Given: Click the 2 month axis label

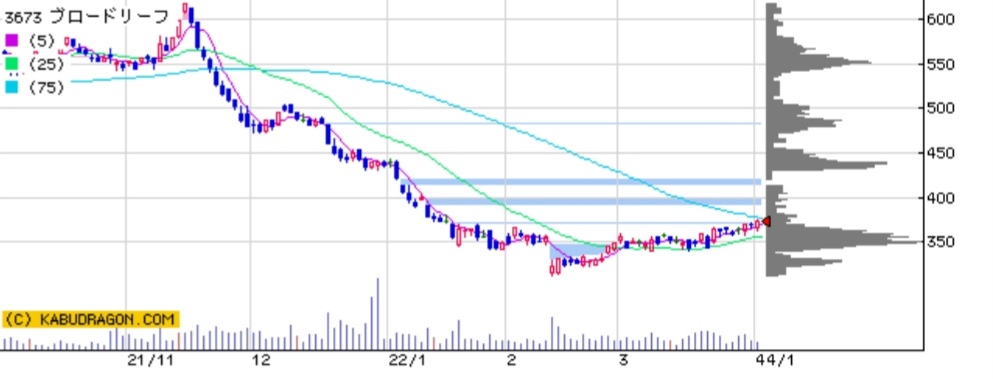Looking at the screenshot, I should (x=512, y=361).
